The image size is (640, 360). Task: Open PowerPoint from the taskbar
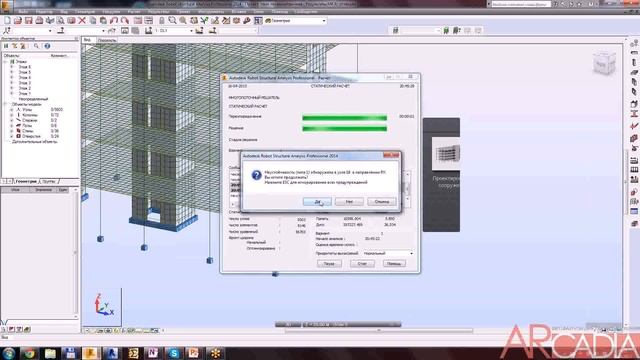point(194,353)
